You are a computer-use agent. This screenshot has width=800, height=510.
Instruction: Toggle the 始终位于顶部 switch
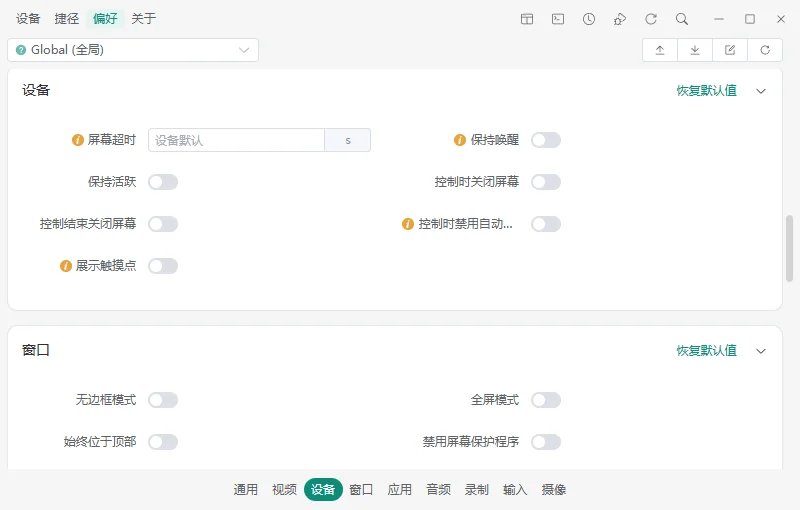[163, 442]
